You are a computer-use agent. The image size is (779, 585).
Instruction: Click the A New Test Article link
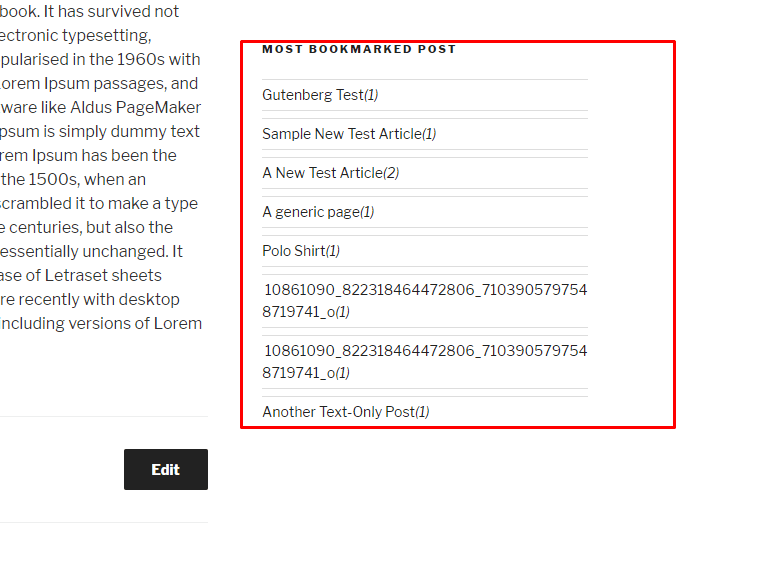point(322,173)
